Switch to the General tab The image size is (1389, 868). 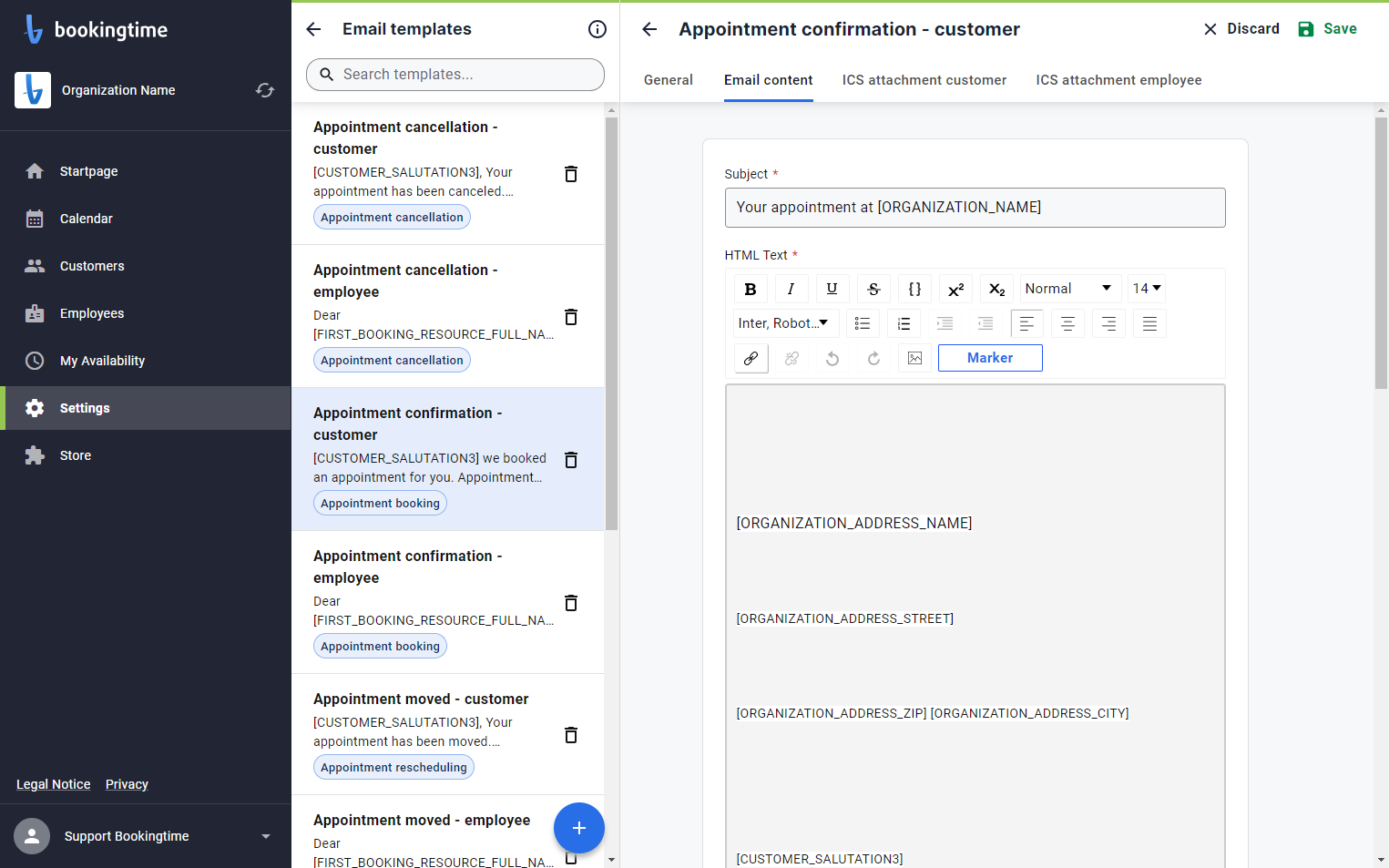point(669,80)
